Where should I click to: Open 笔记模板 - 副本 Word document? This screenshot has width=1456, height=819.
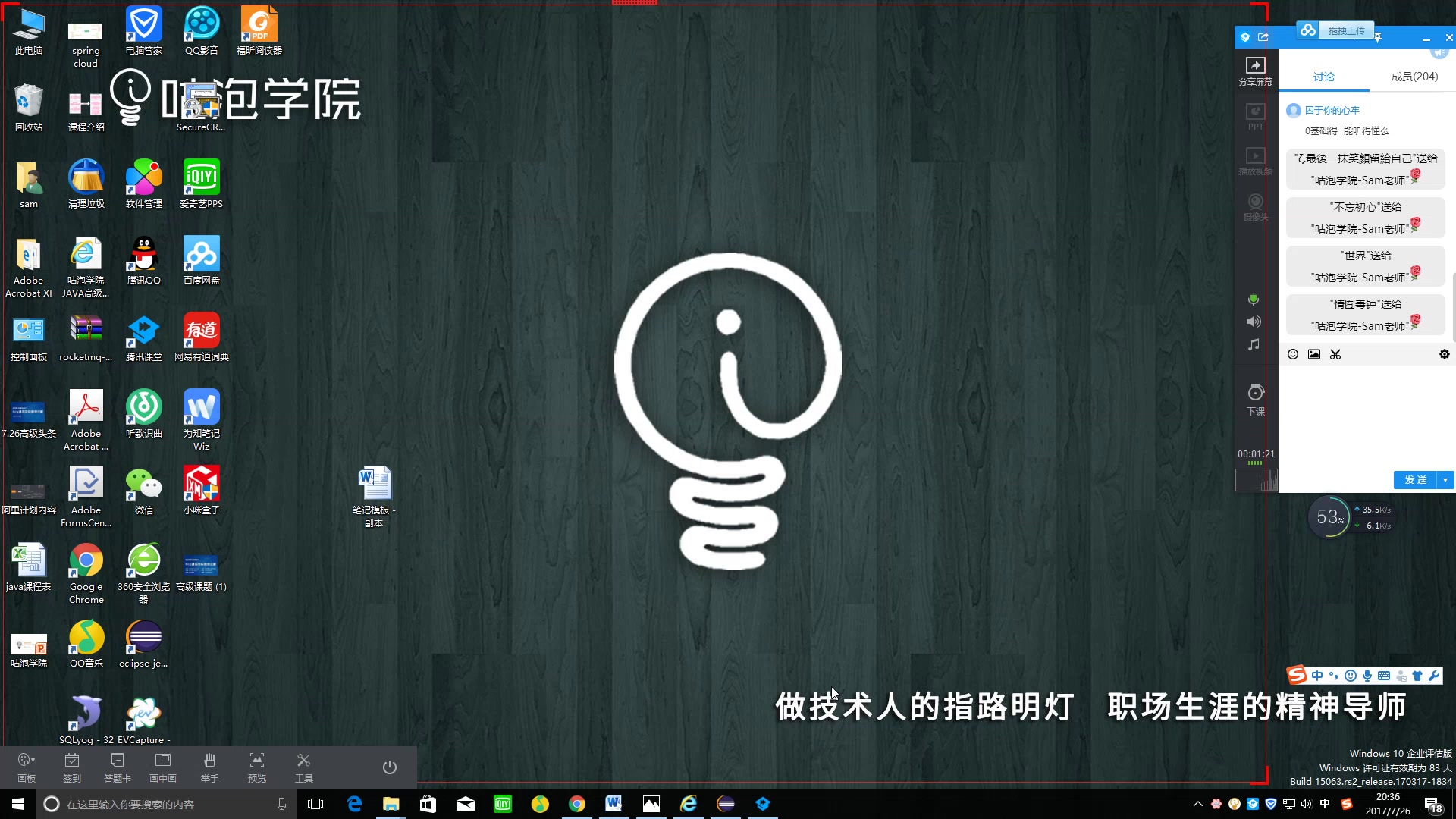click(x=375, y=496)
